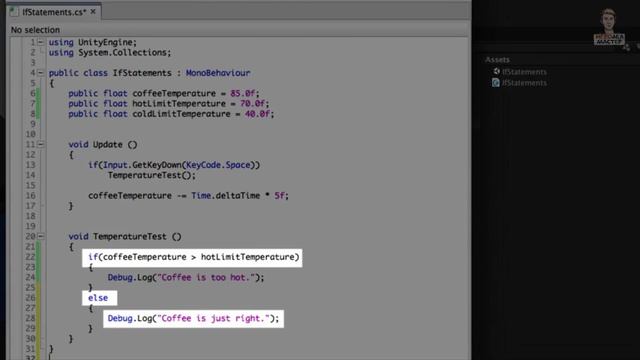Select the IfStatements scene asset icon
This screenshot has width=640, height=360.
click(x=496, y=71)
